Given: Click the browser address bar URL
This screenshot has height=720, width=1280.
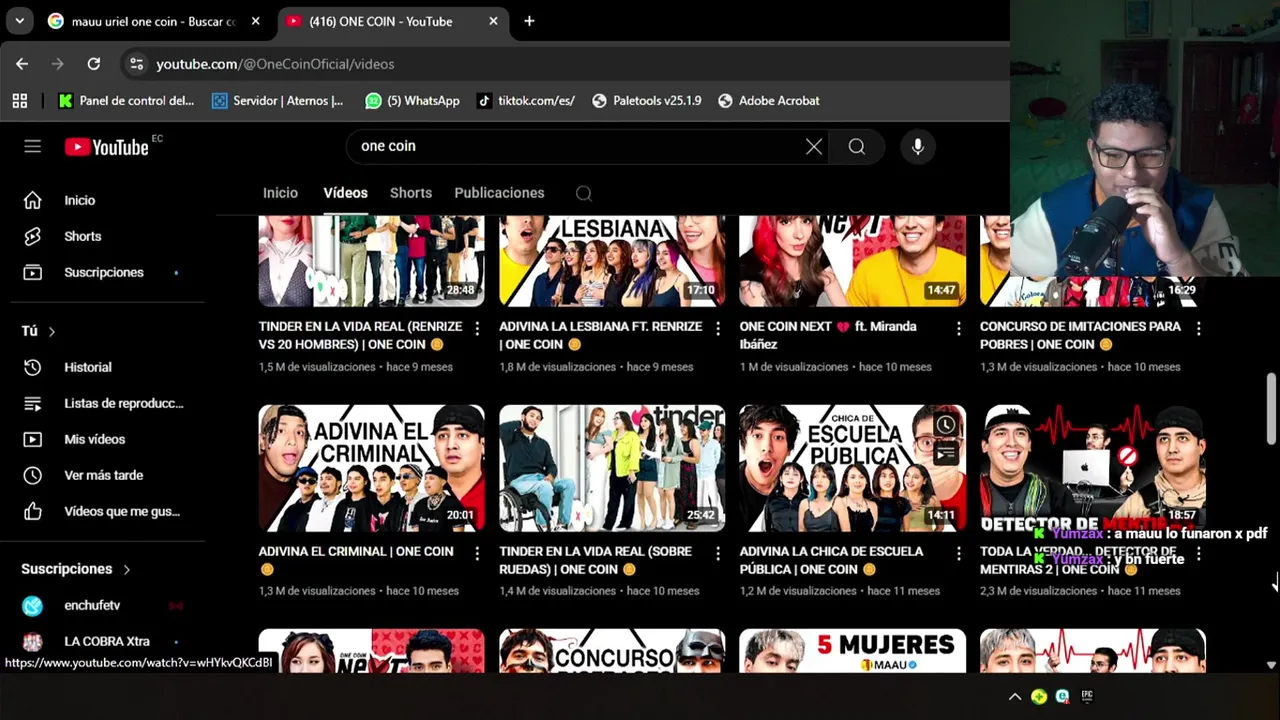Looking at the screenshot, I should point(275,64).
